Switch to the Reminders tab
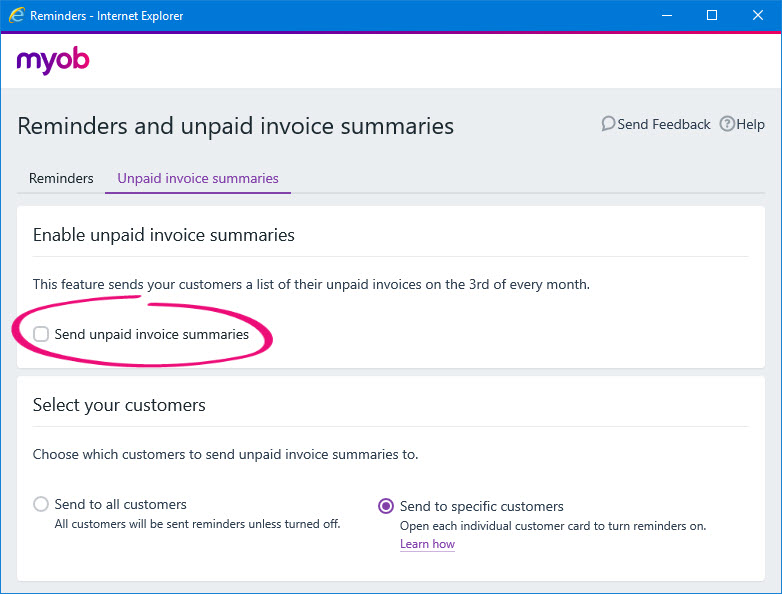Screen dimensions: 782x594 tap(61, 178)
